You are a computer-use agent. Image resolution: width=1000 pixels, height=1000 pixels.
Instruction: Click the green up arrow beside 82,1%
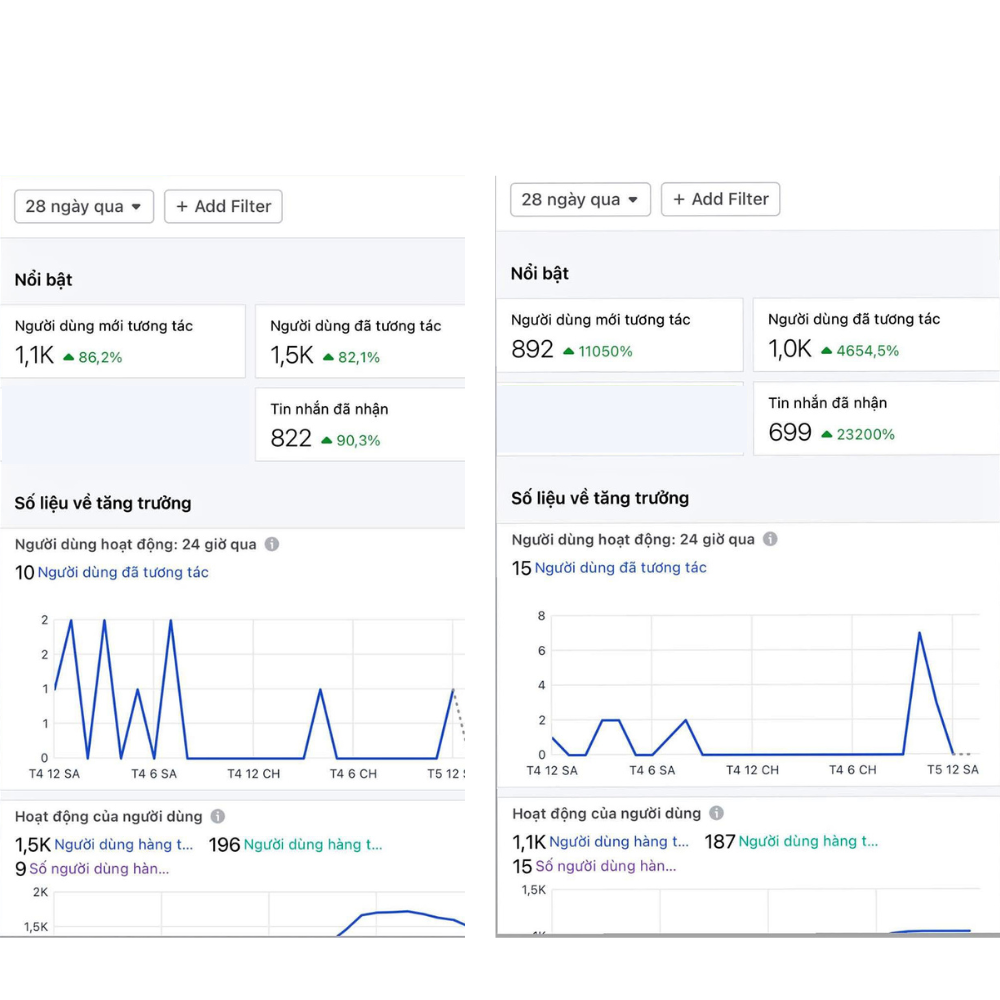pyautogui.click(x=328, y=357)
